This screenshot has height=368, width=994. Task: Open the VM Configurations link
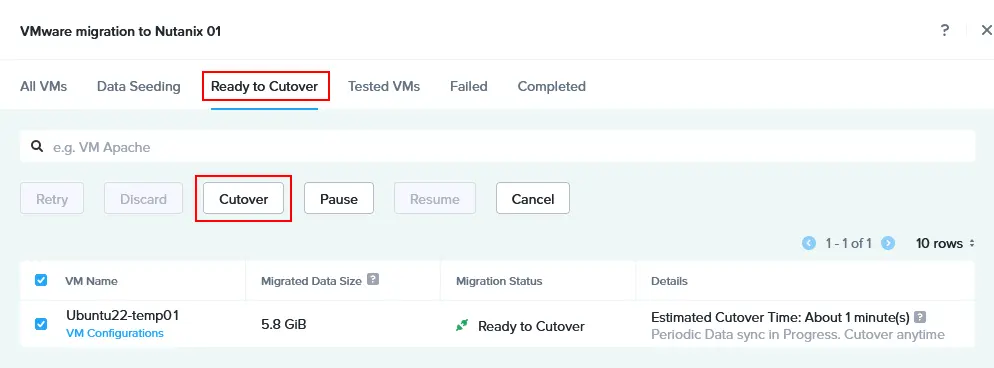coord(115,333)
